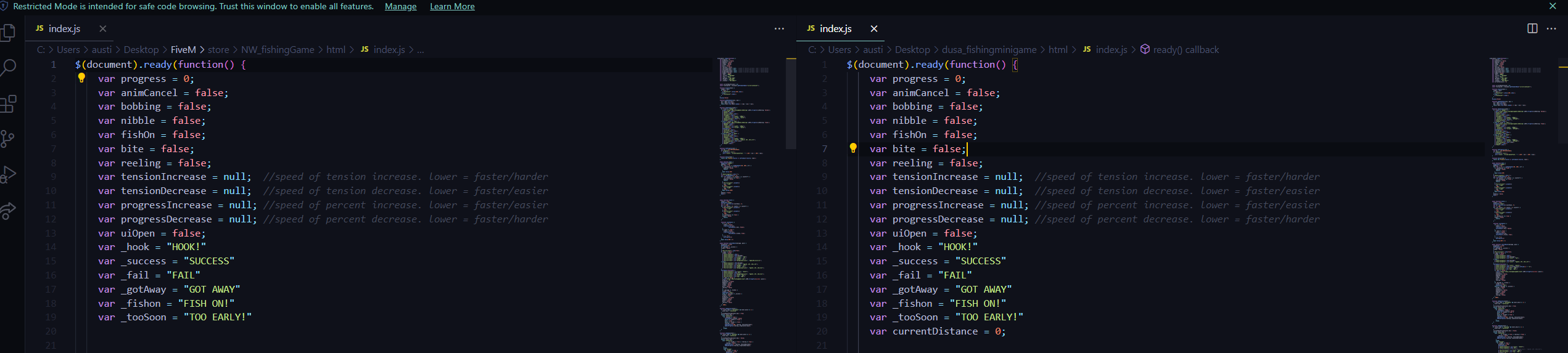Image resolution: width=1568 pixels, height=353 pixels.
Task: Open the Explorer view in activity bar
Action: [x=8, y=32]
